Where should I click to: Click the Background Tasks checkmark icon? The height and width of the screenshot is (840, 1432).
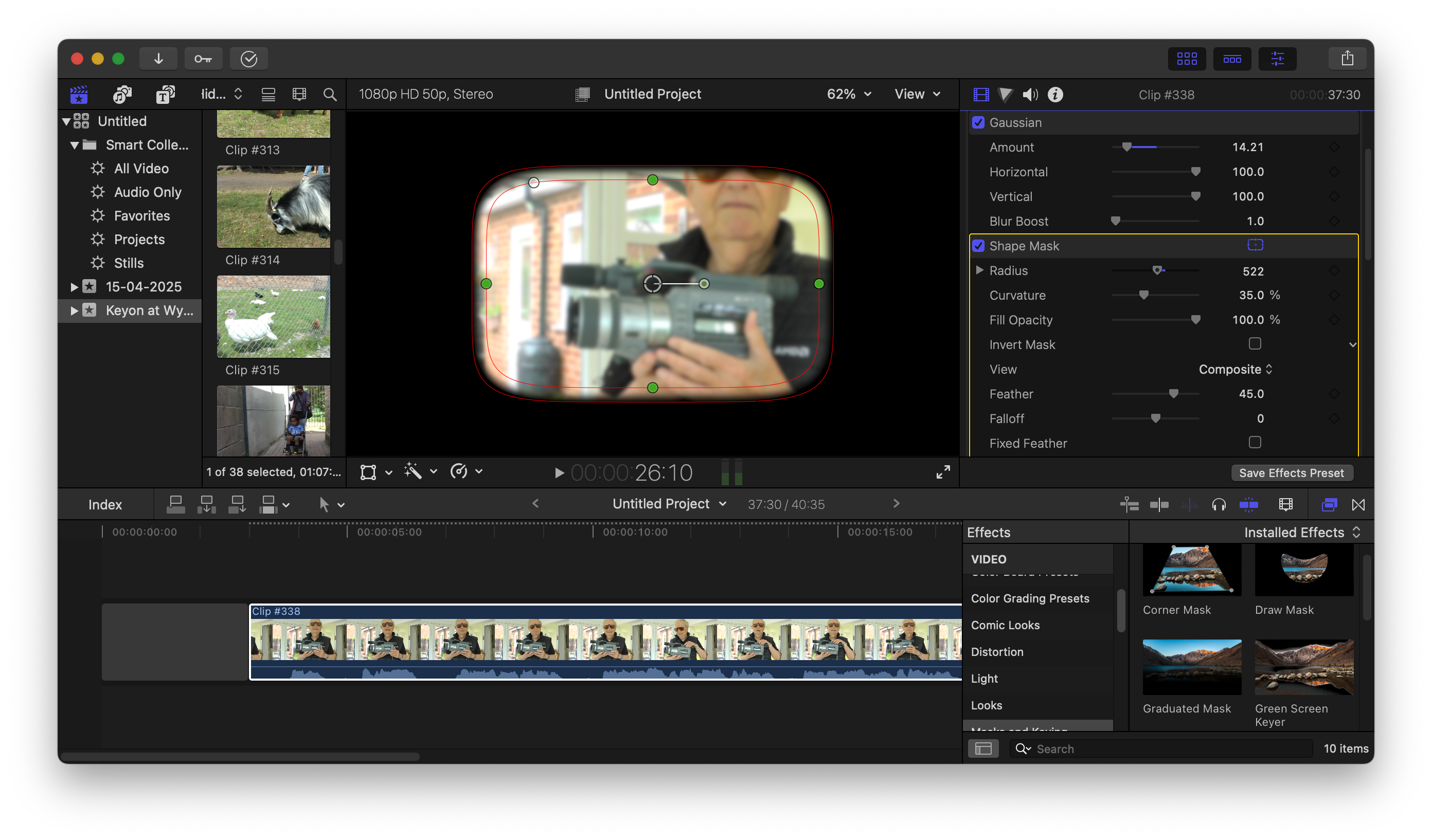click(249, 59)
